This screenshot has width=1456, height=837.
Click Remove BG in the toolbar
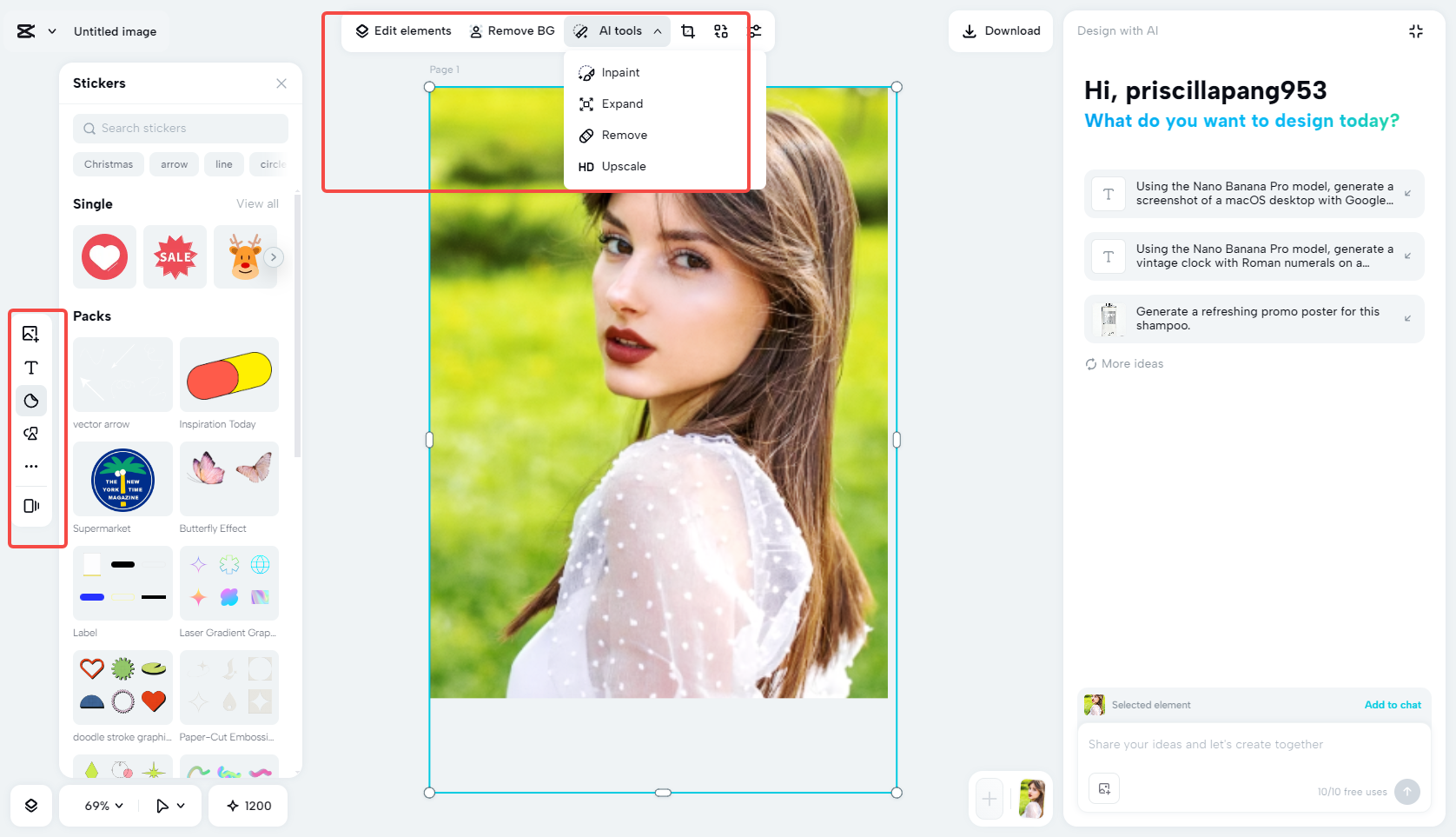tap(512, 30)
